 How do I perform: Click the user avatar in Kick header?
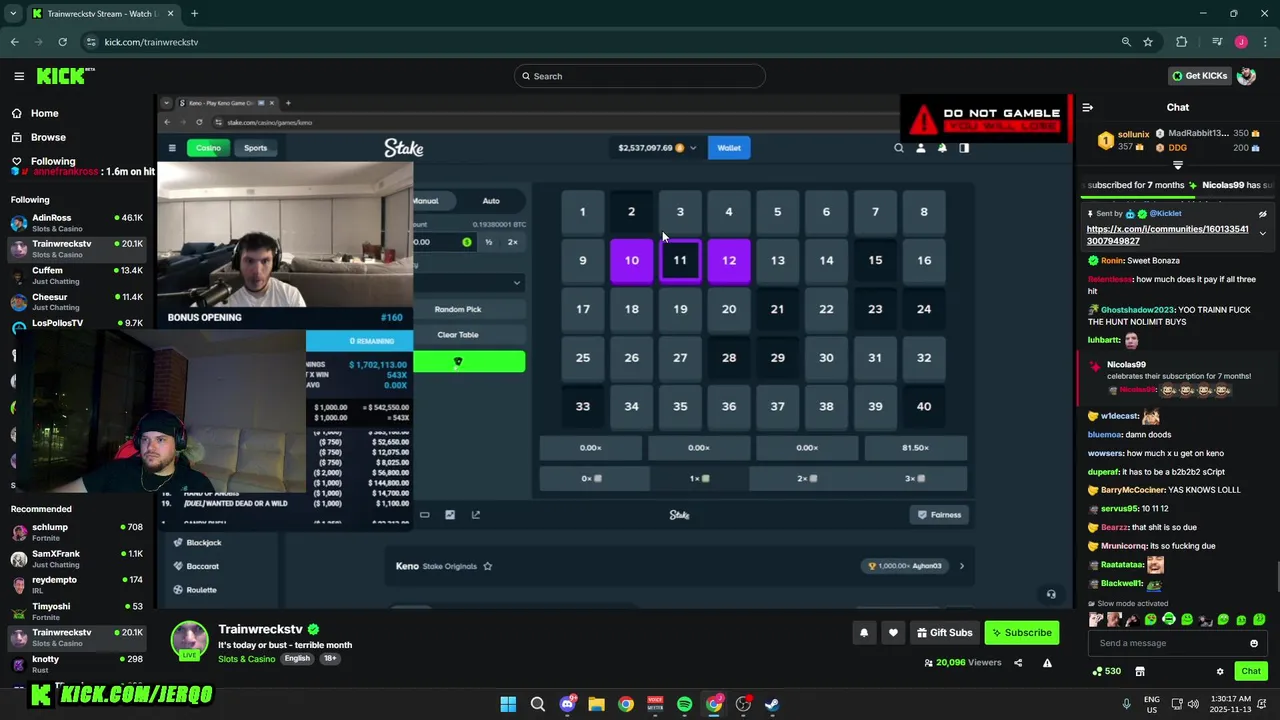(1246, 76)
